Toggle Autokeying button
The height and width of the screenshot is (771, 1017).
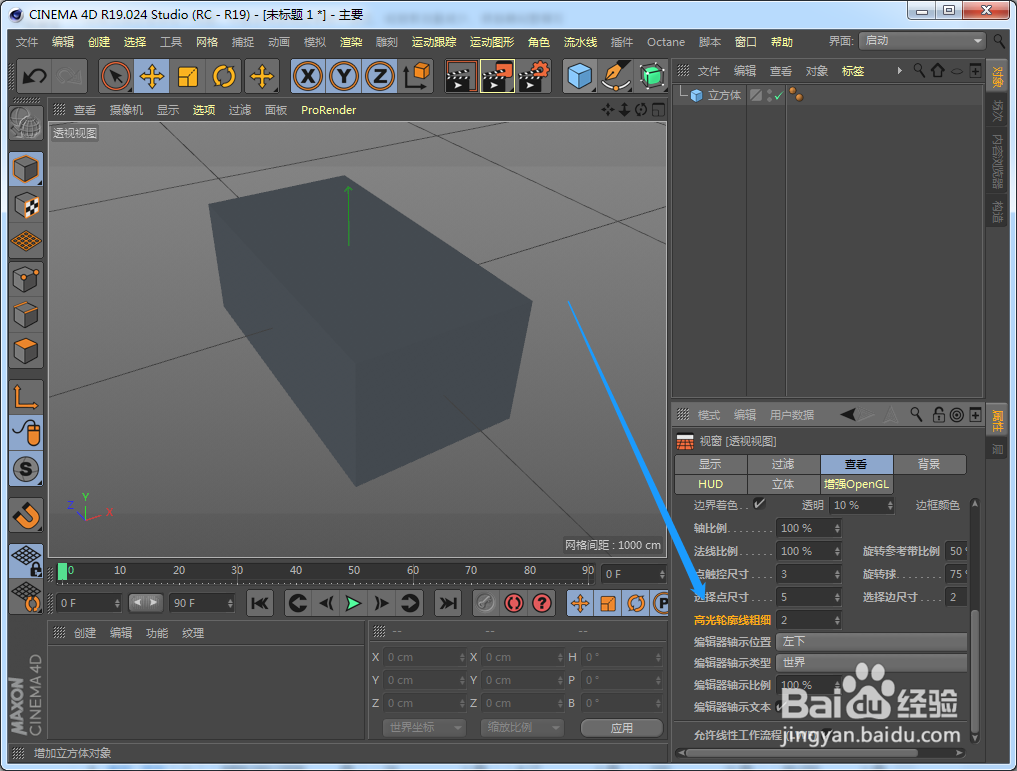click(x=514, y=604)
